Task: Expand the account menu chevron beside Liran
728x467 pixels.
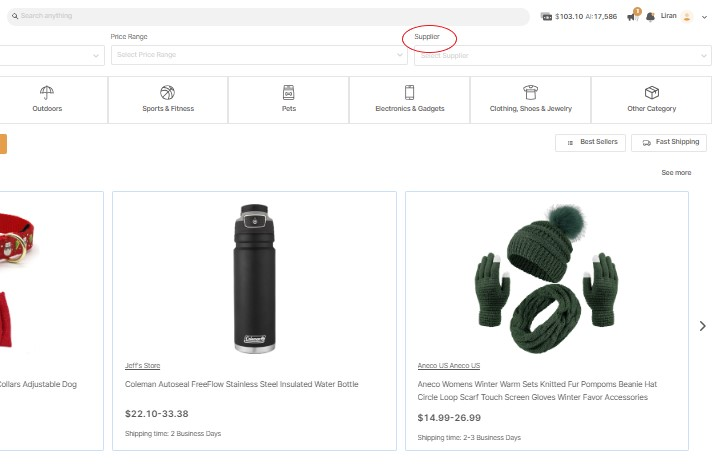Action: 704,18
